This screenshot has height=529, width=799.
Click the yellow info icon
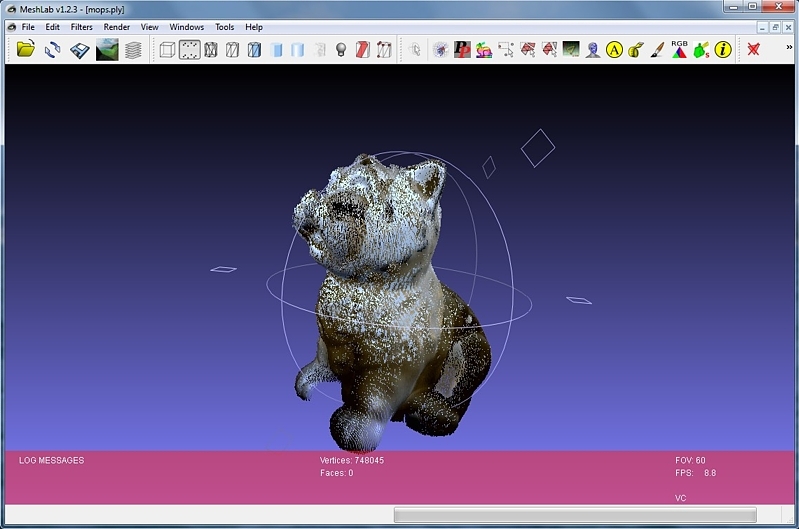pyautogui.click(x=723, y=49)
